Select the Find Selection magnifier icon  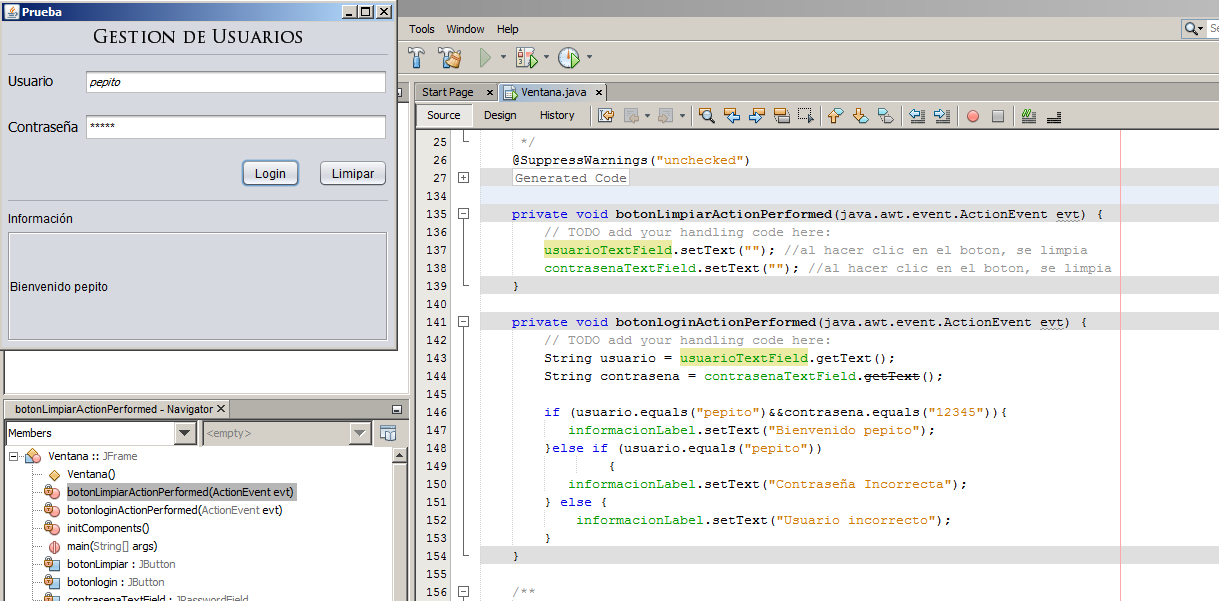707,115
